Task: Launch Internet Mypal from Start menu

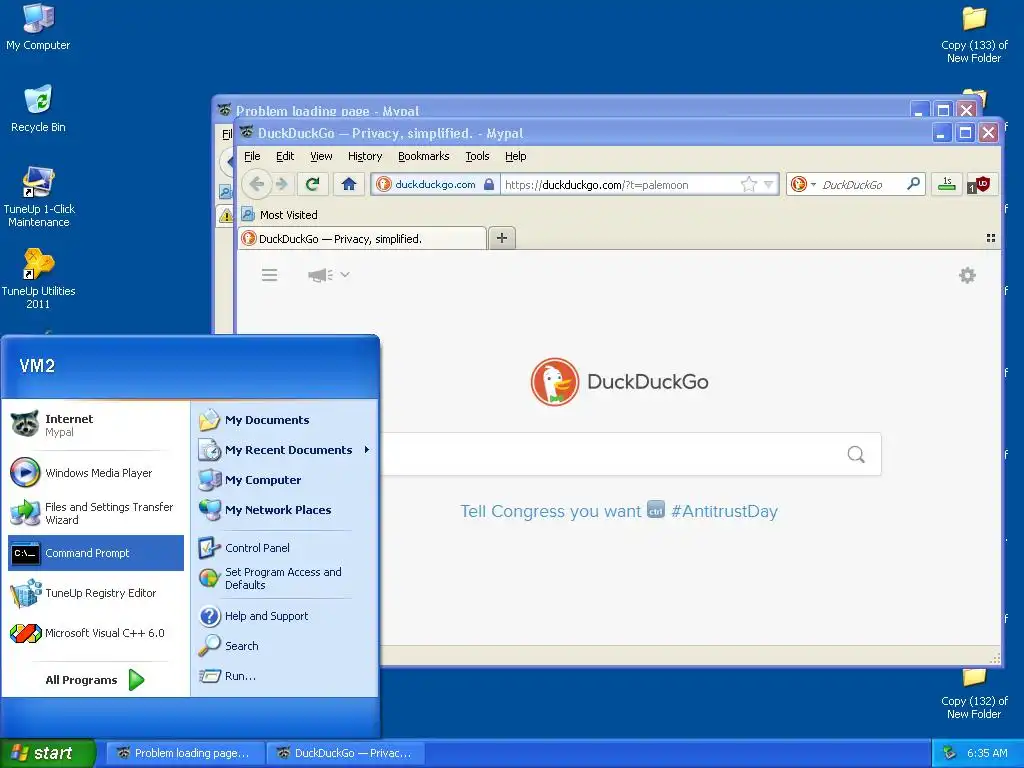Action: pos(96,424)
